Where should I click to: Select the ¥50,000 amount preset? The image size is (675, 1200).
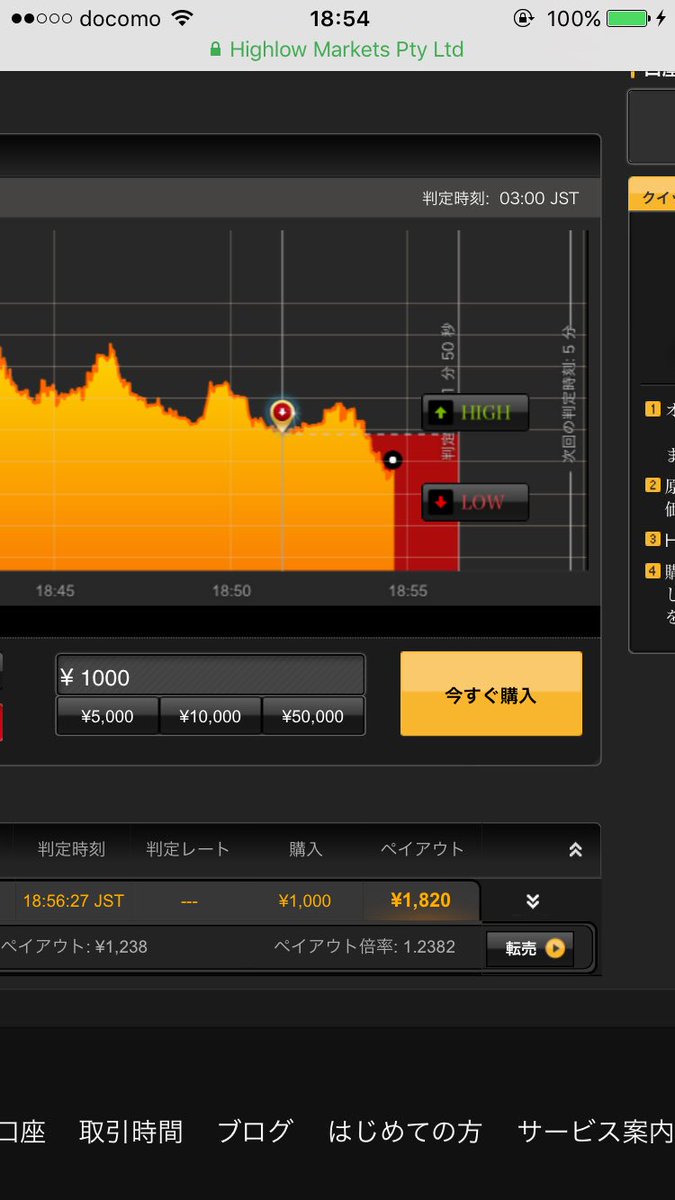(313, 716)
